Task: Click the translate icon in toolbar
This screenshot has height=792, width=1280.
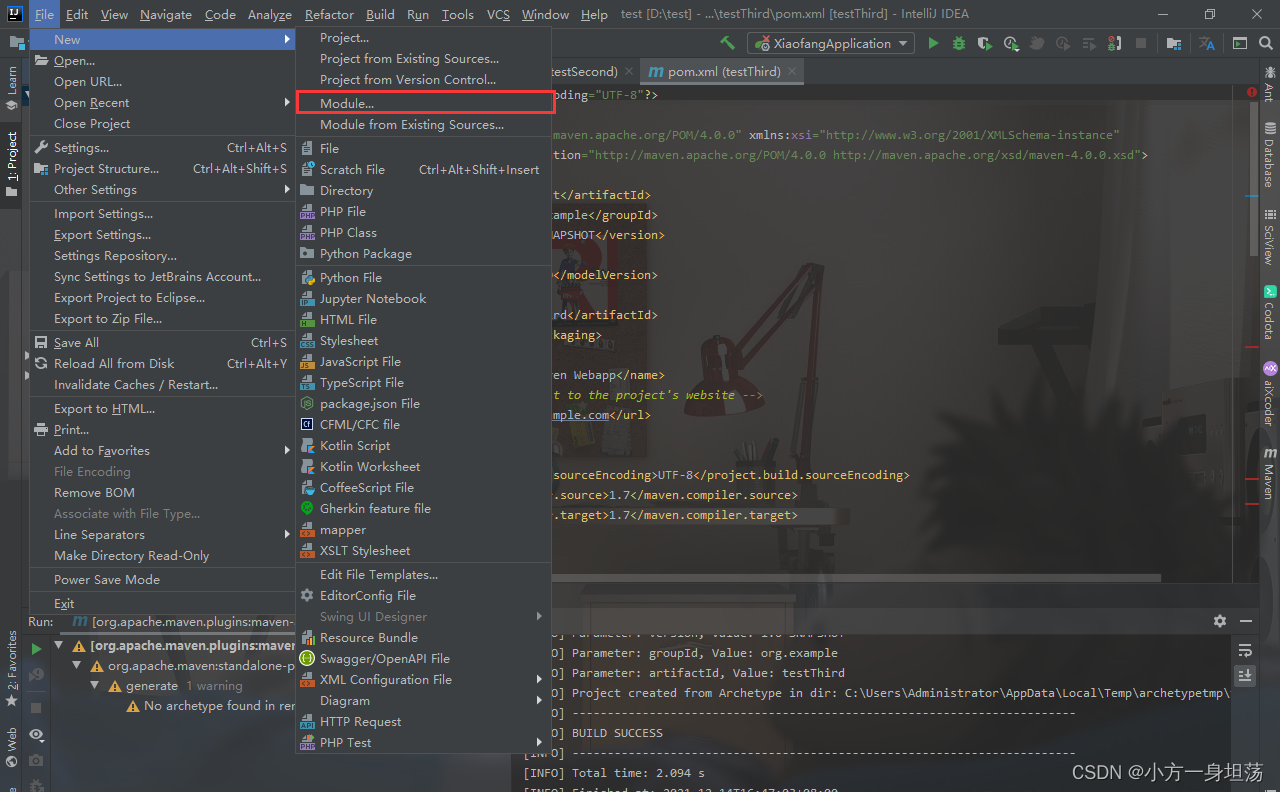Action: tap(1207, 43)
